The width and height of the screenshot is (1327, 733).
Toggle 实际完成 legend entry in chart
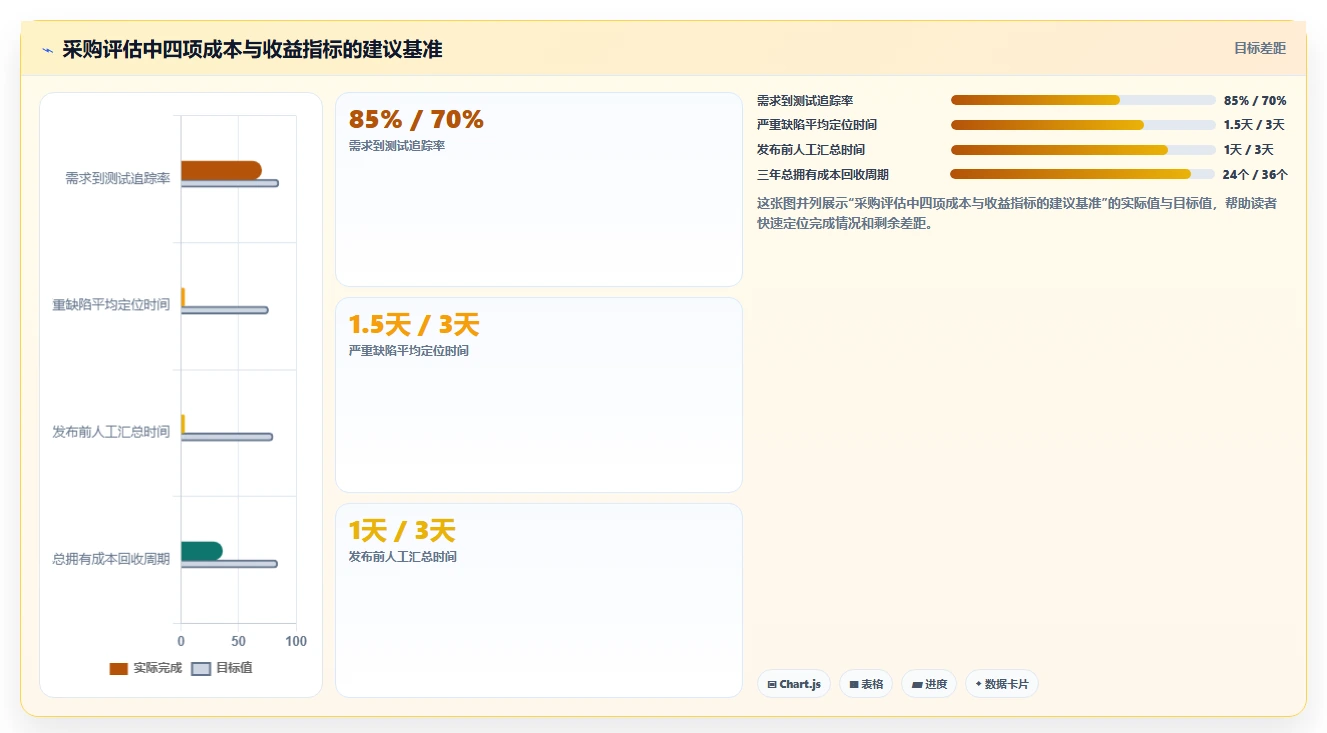coord(146,668)
